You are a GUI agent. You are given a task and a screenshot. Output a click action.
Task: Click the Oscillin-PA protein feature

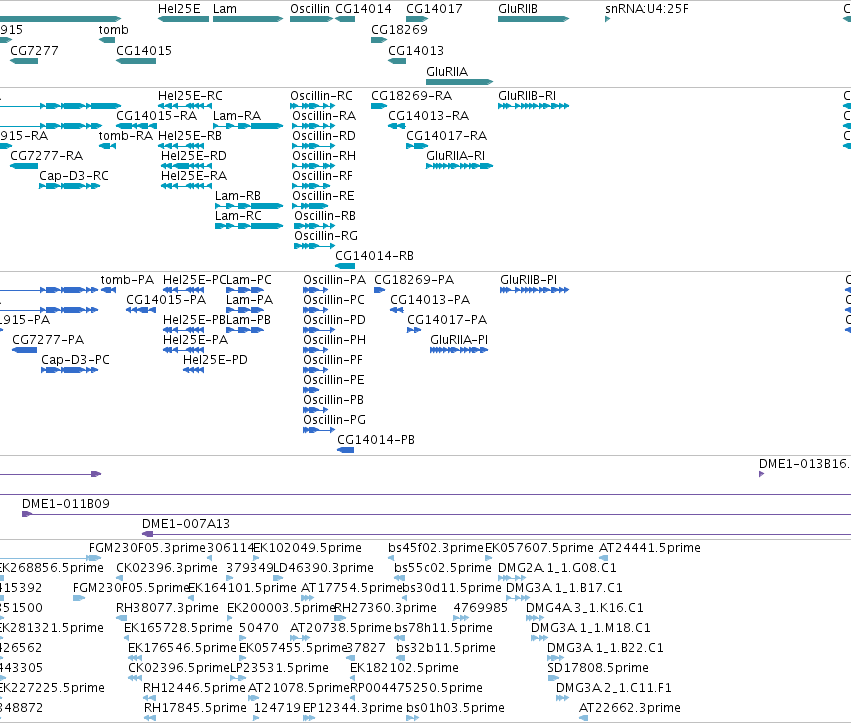point(315,290)
